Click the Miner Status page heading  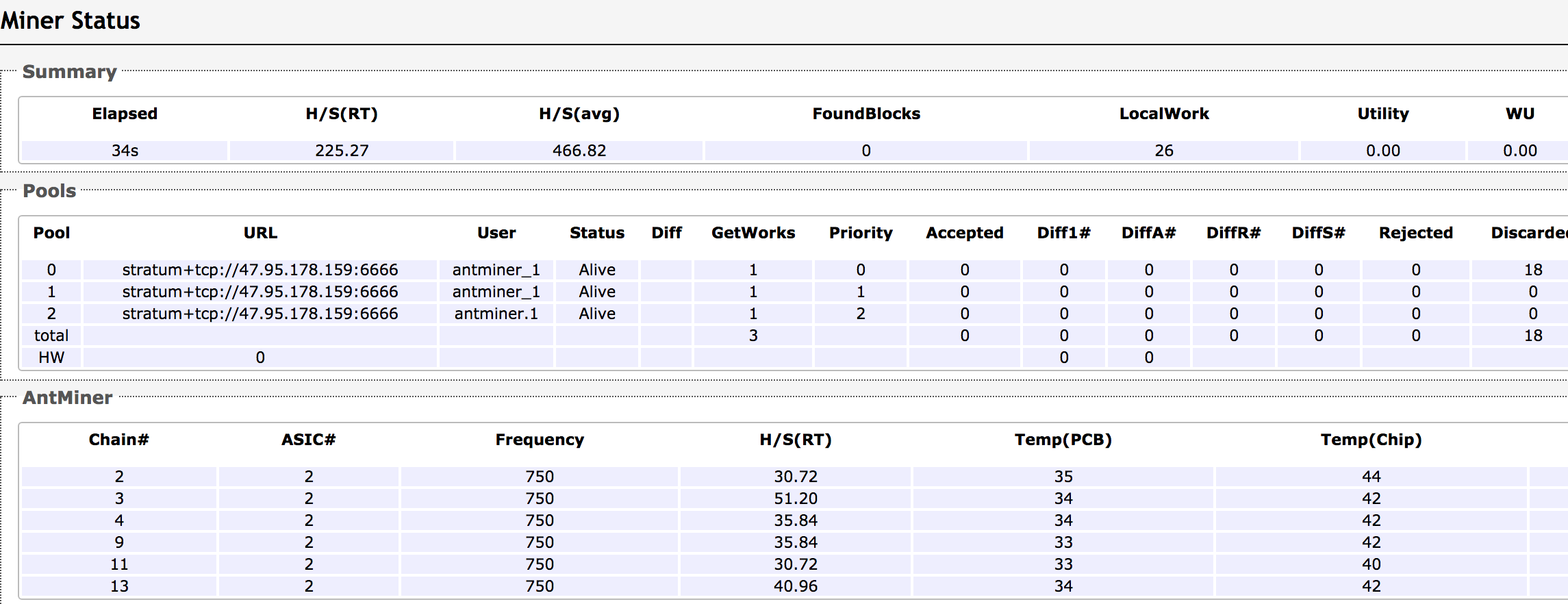point(70,21)
